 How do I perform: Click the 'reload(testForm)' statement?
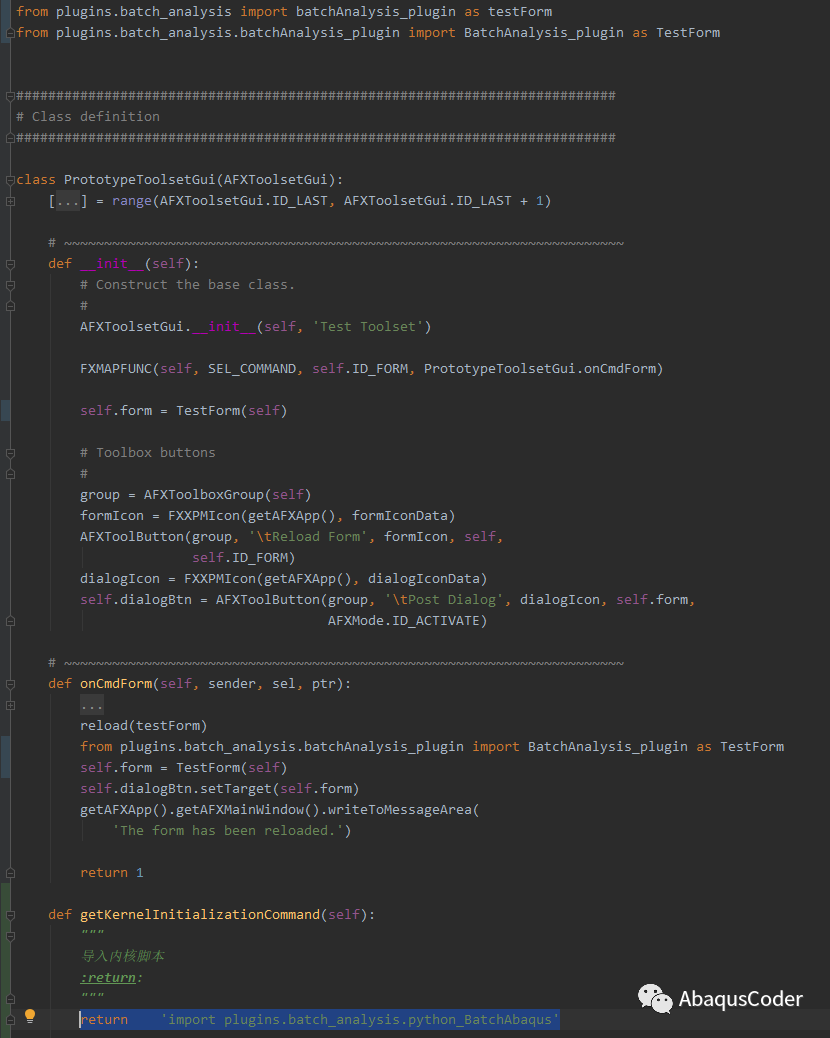(x=144, y=726)
